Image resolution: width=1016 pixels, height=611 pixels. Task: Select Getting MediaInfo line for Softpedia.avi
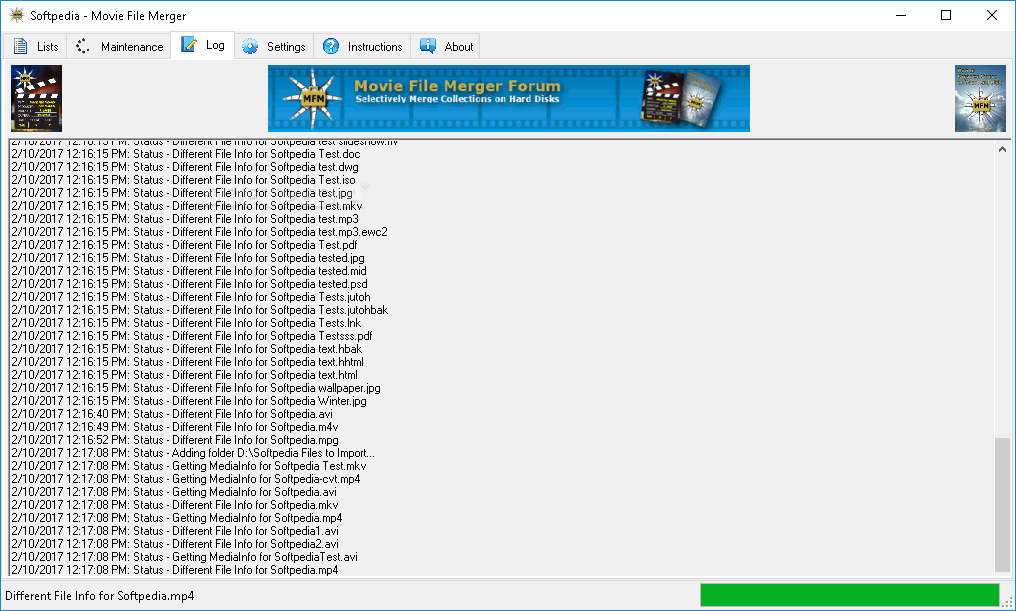174,491
